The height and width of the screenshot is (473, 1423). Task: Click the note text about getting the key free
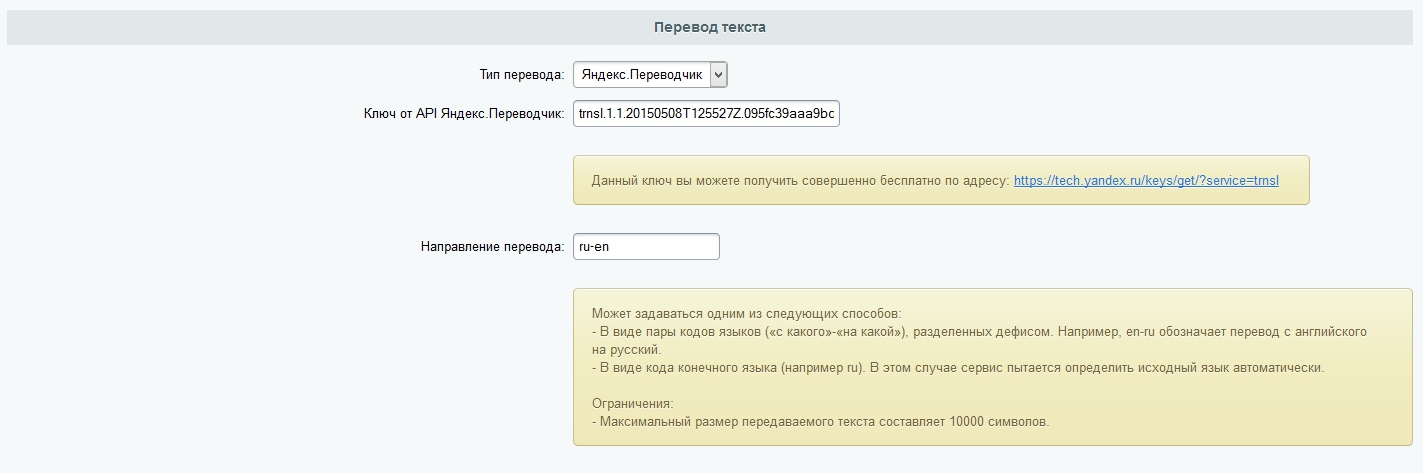point(800,181)
